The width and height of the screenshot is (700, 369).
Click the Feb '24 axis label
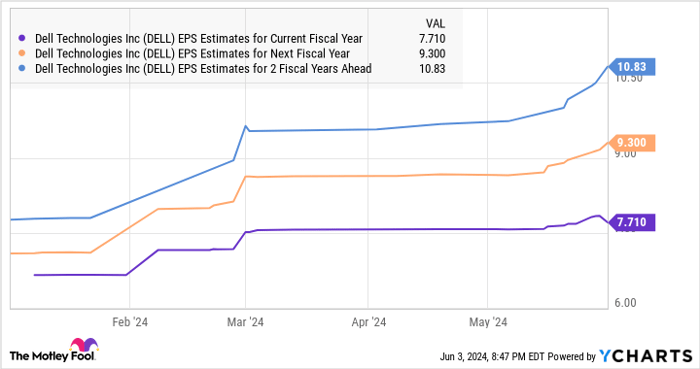click(x=130, y=322)
